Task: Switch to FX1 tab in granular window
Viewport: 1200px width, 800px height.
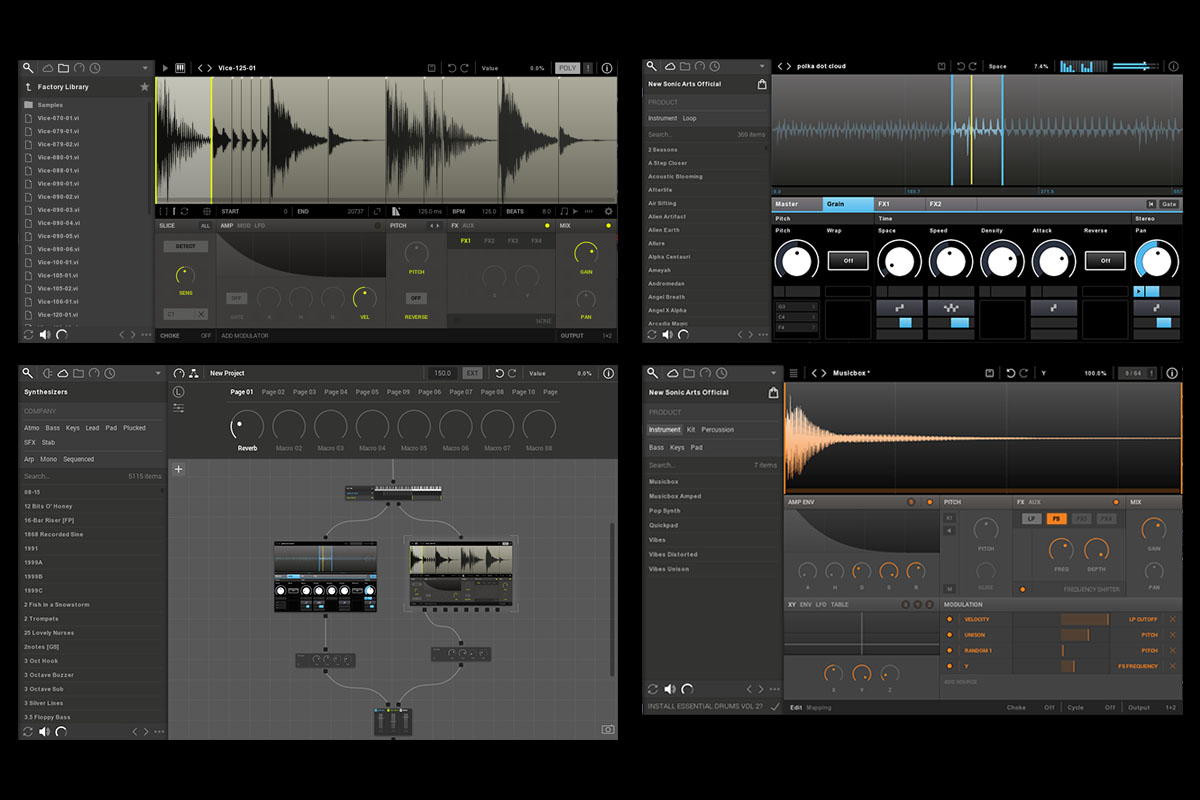Action: tap(899, 204)
